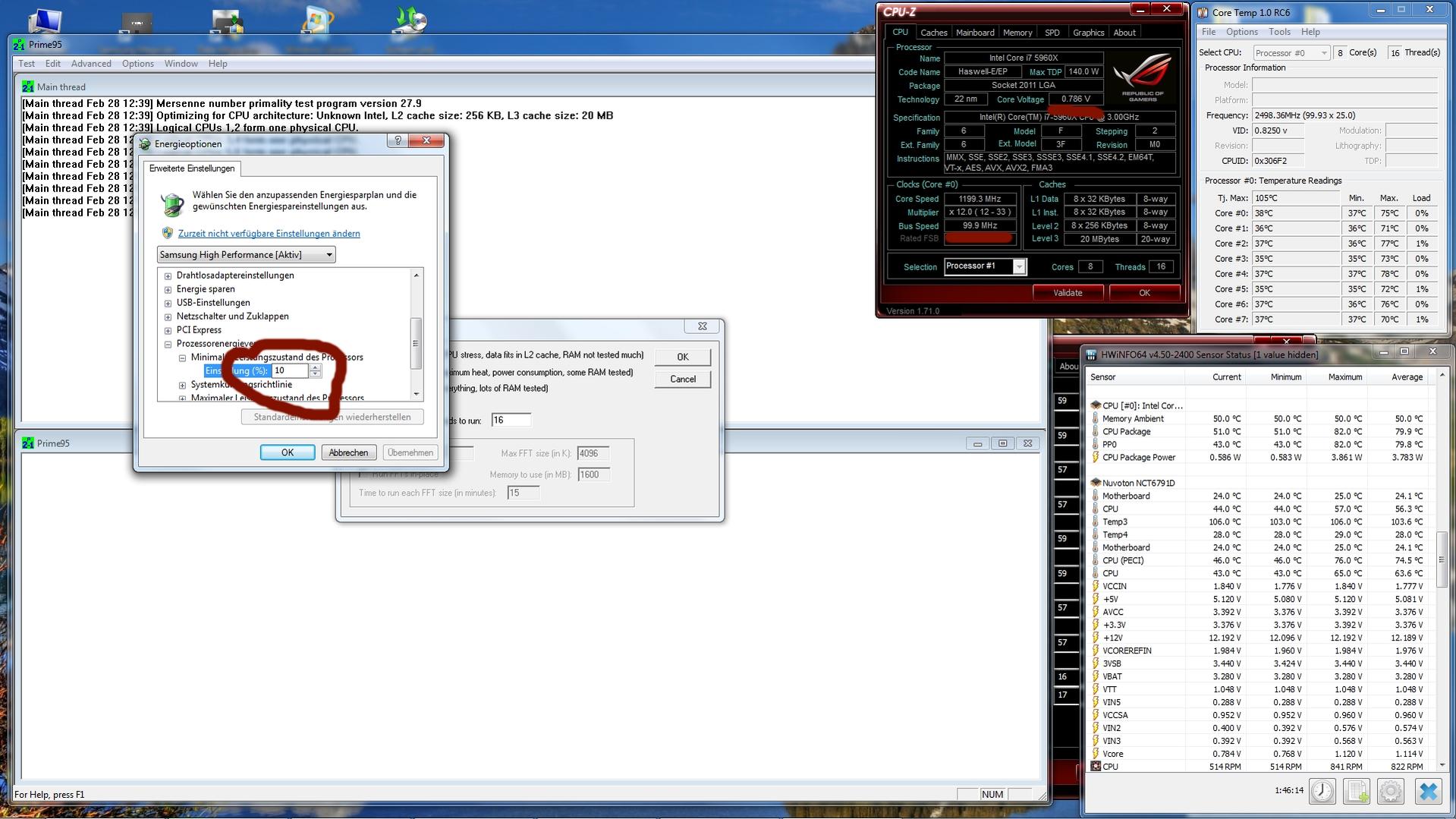Collapse the Prozessorenergieverwaltung node
The width and height of the screenshot is (1456, 819).
point(168,344)
